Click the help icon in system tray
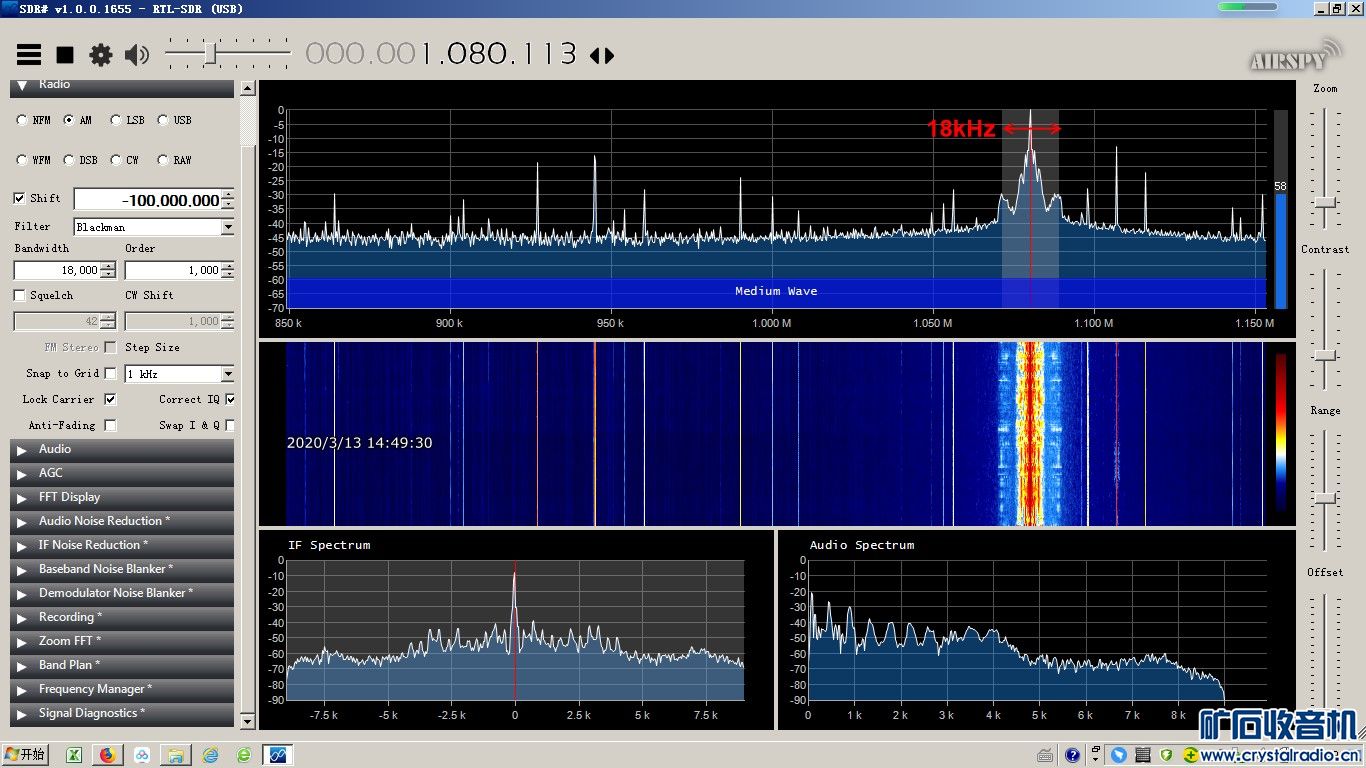The image size is (1366, 768). click(1072, 755)
